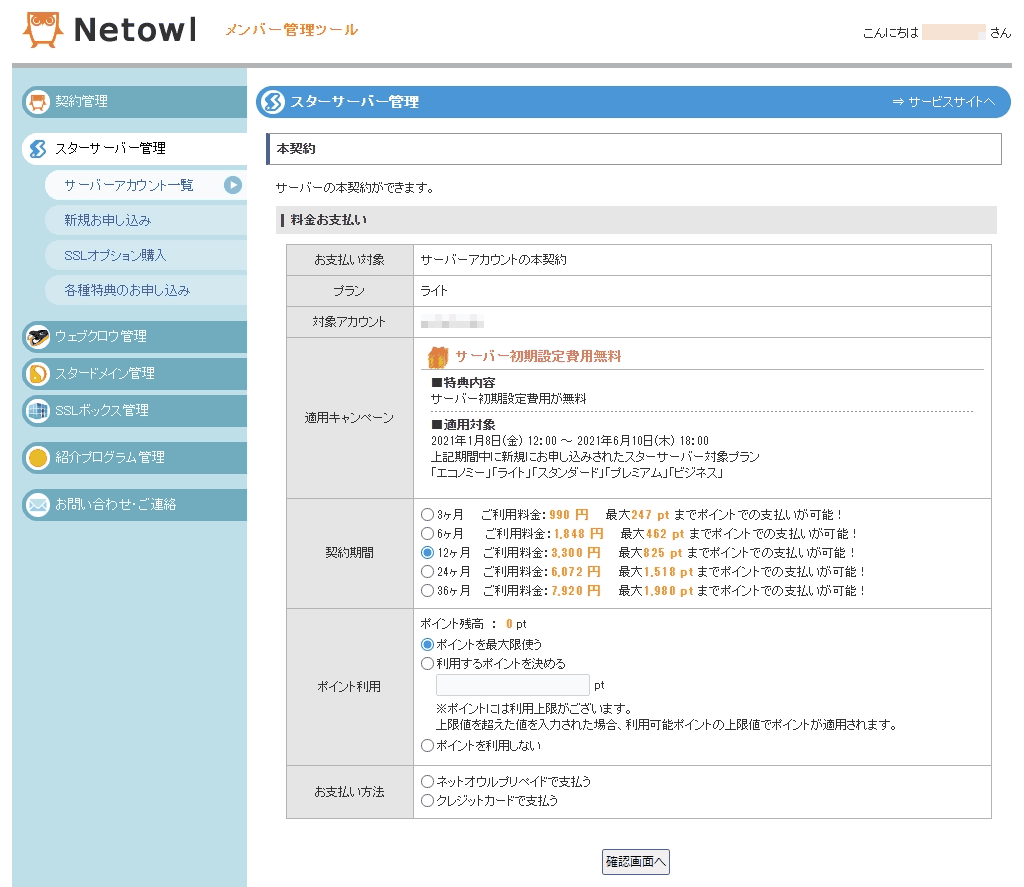Click the Netowl brand name text
The height and width of the screenshot is (887, 1024).
coord(135,30)
